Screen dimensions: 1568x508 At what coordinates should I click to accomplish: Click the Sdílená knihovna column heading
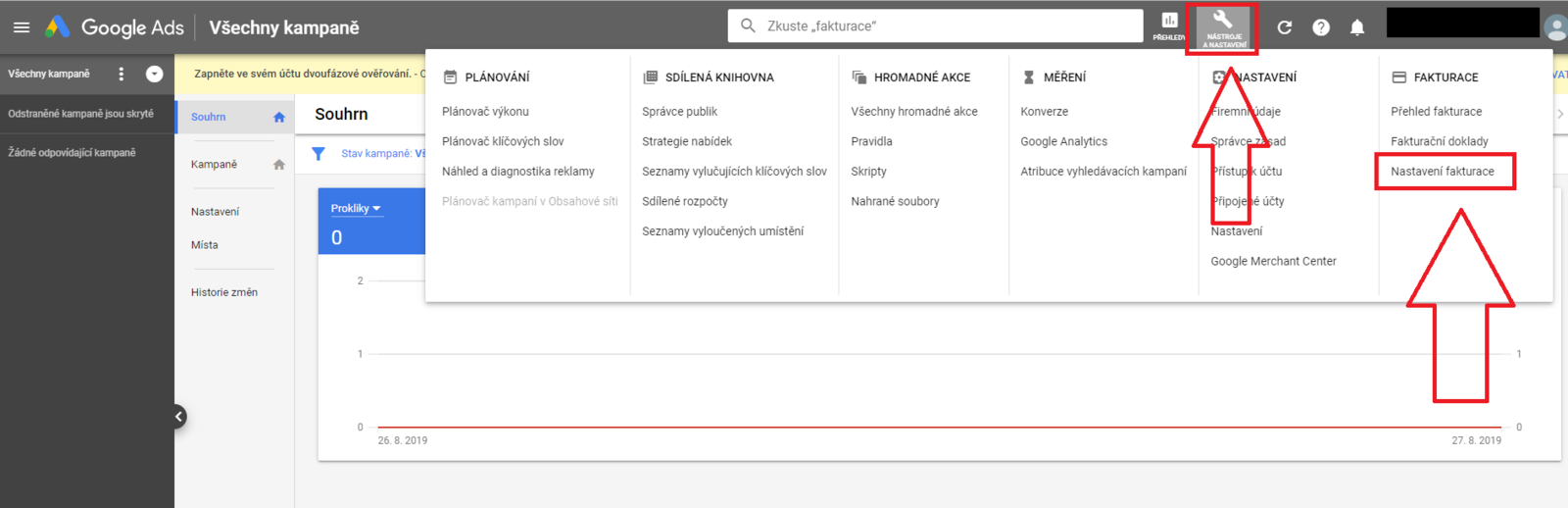point(719,77)
